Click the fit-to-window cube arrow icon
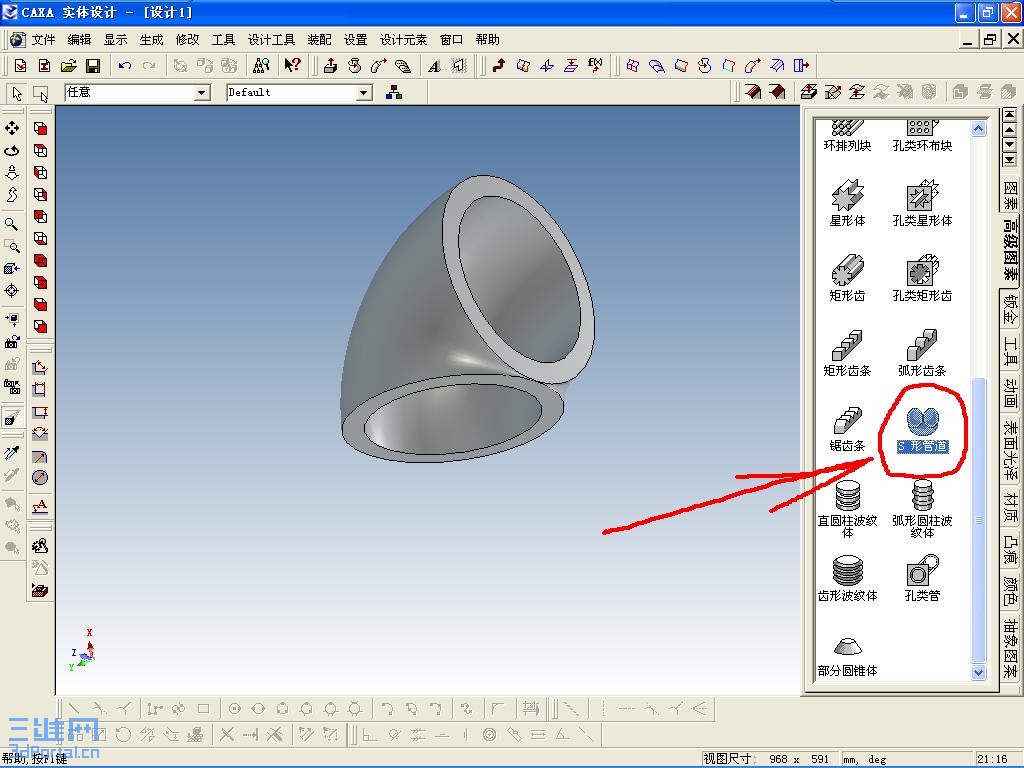1024x768 pixels. 12,268
